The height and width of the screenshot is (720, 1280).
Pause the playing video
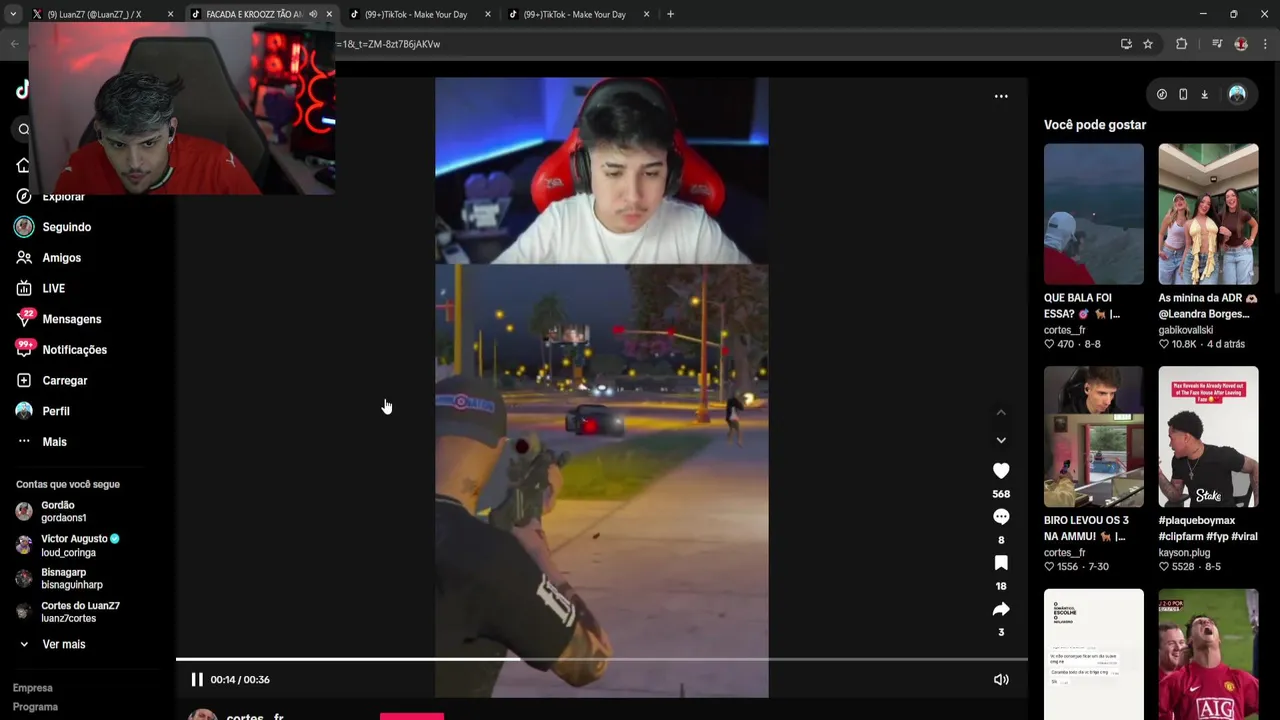click(197, 680)
